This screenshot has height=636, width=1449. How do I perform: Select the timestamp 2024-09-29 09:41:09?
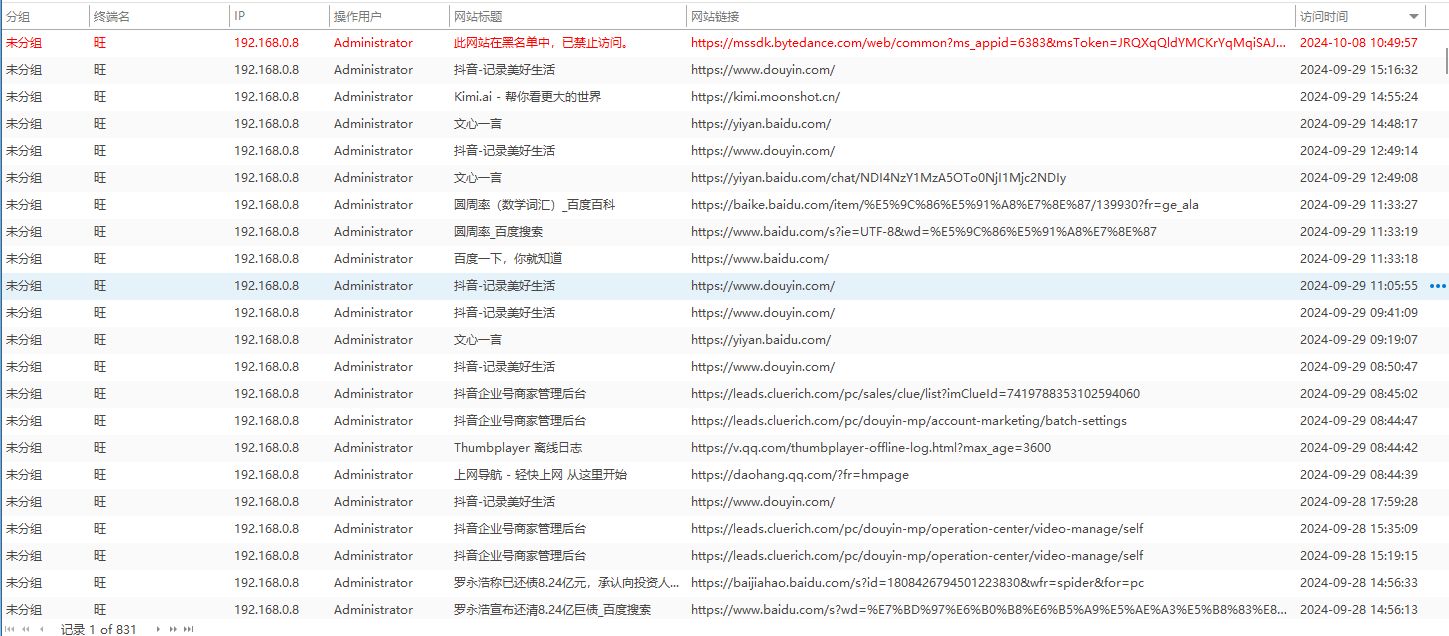point(1358,313)
